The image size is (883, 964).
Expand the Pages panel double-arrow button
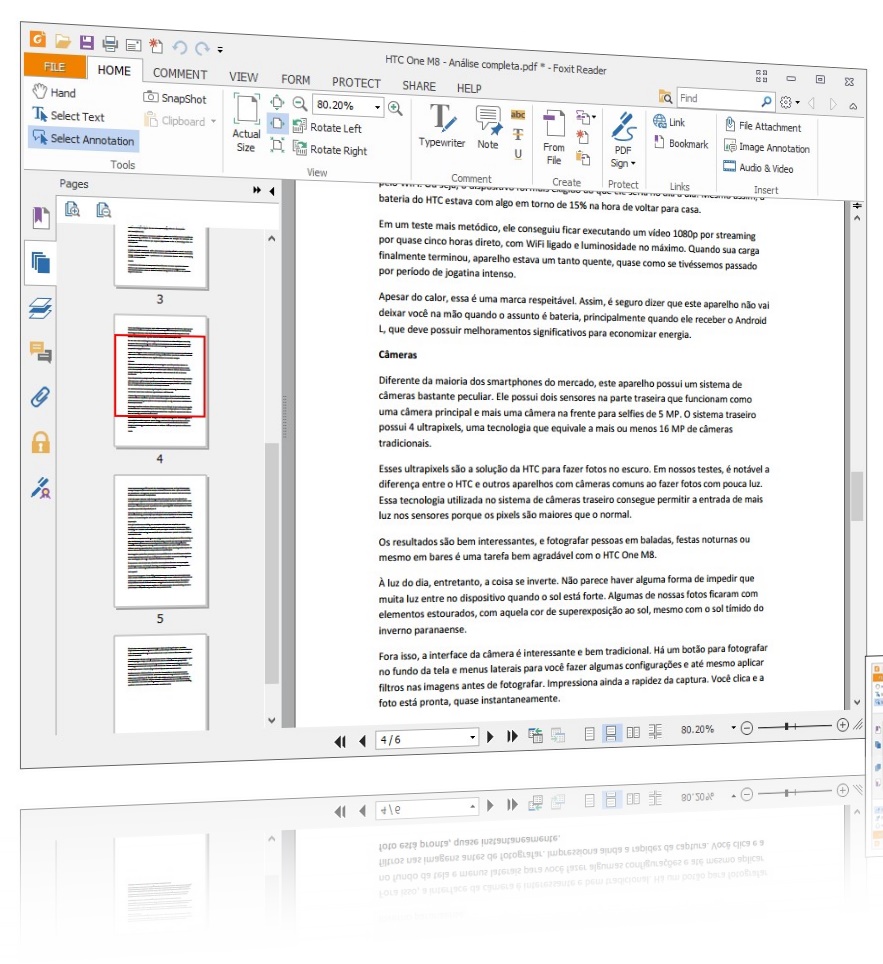click(256, 190)
